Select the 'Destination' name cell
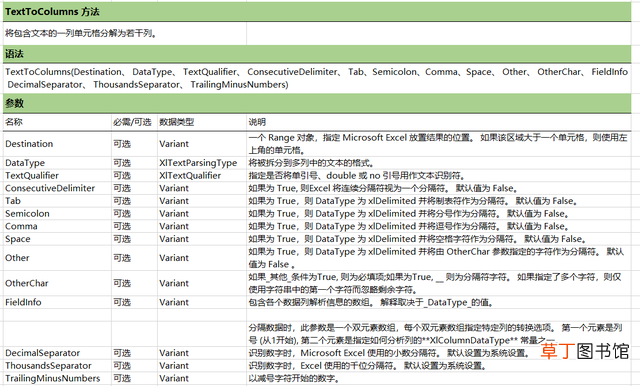The height and width of the screenshot is (386, 640). coord(57,144)
